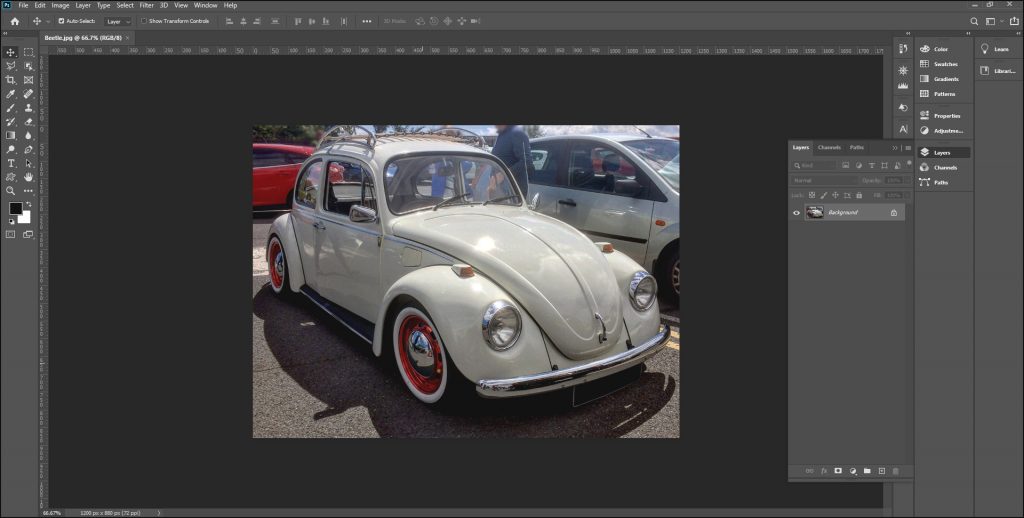This screenshot has width=1024, height=518.
Task: Pick the Brush tool
Action: (11, 108)
